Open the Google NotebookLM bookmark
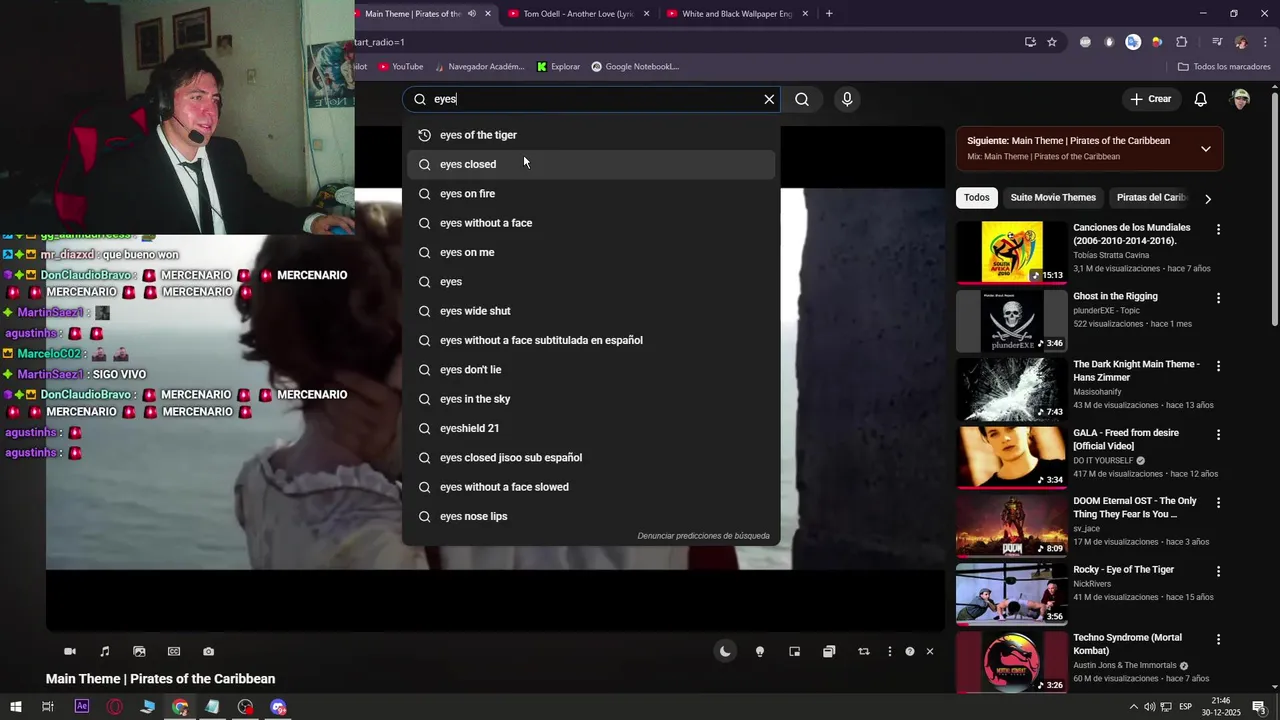This screenshot has width=1280, height=720. tap(635, 67)
